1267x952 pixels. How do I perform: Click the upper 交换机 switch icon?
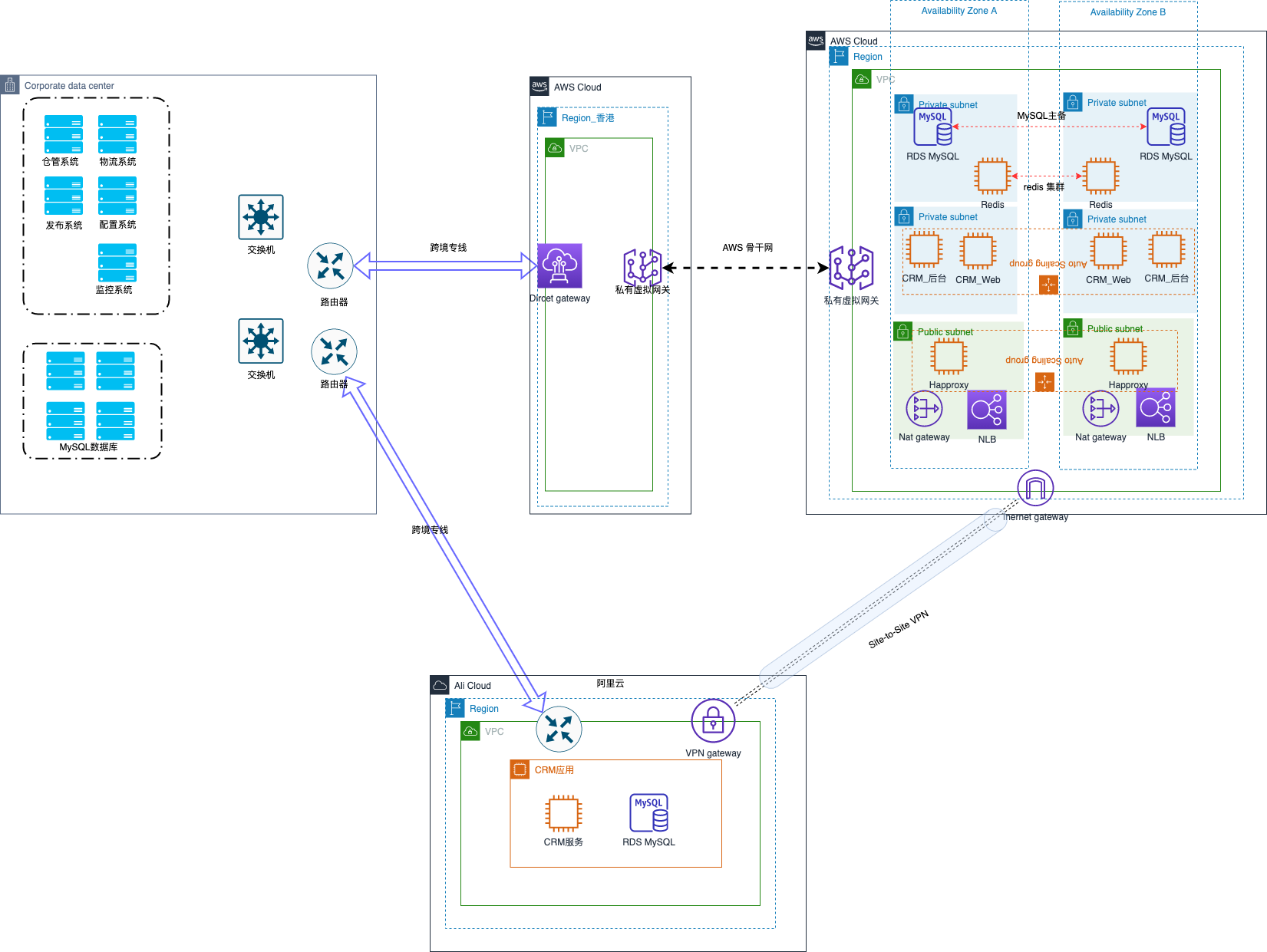pyautogui.click(x=261, y=217)
